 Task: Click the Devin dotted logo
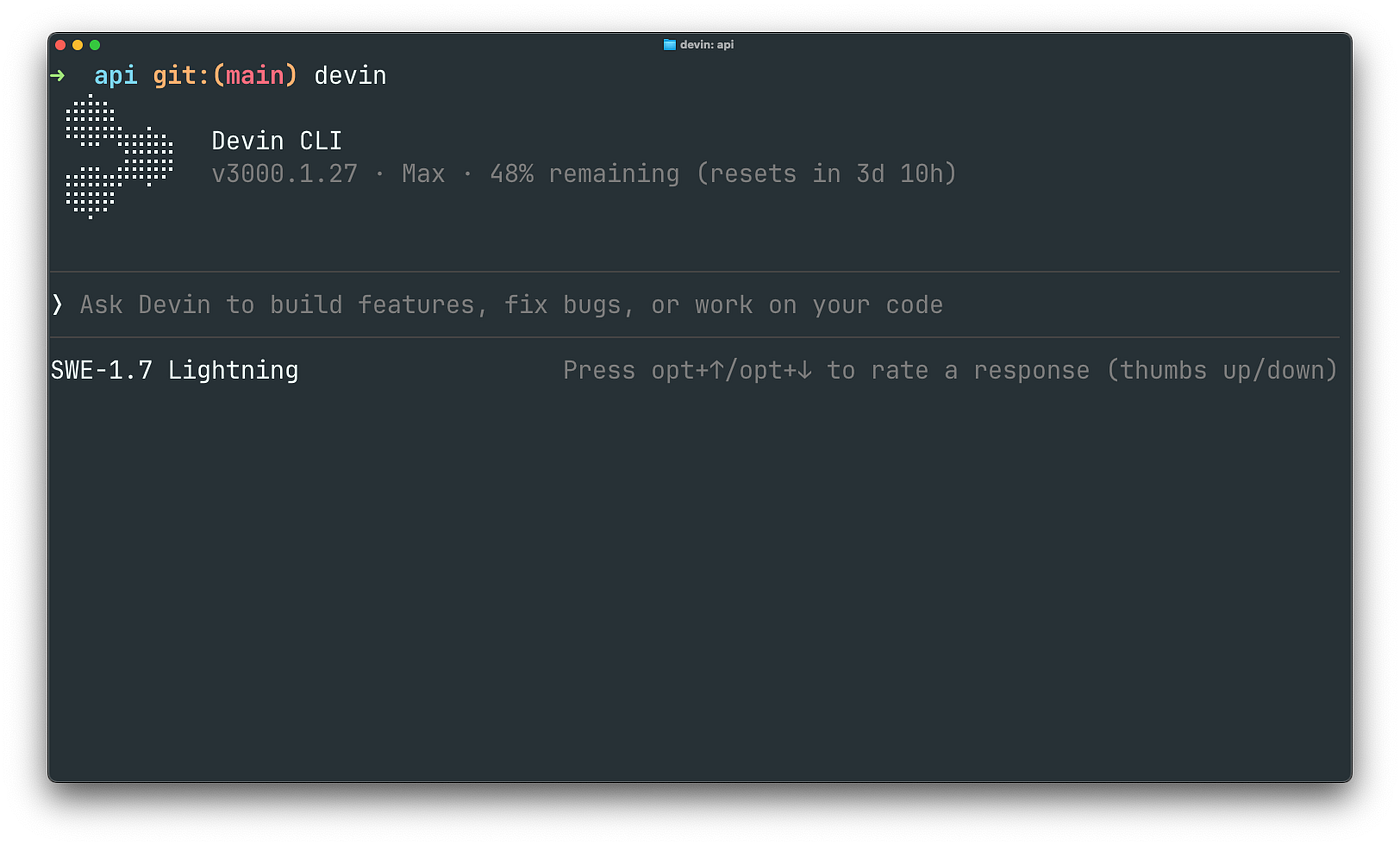[119, 156]
